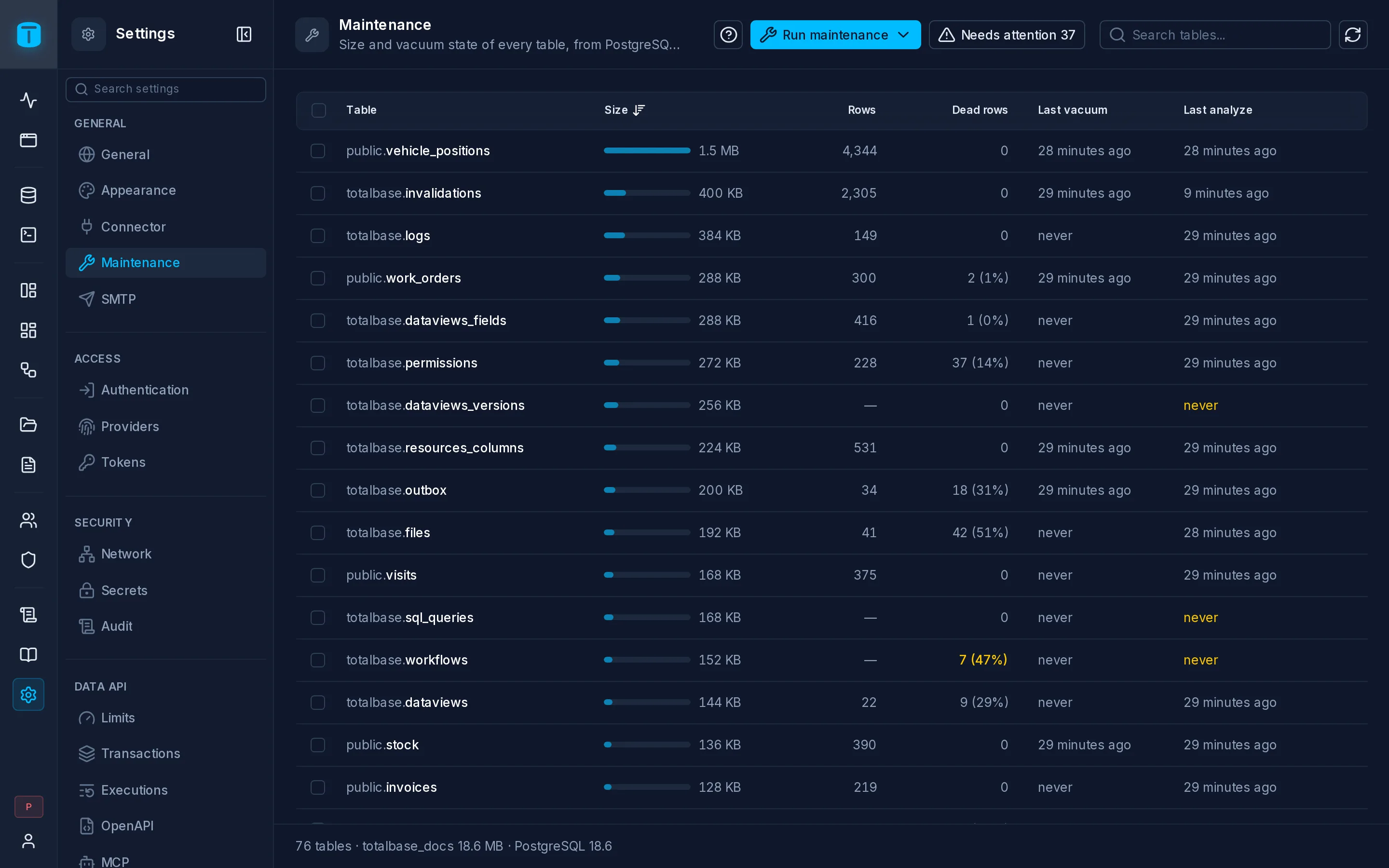Sort by the Rows column header
Image resolution: width=1389 pixels, height=868 pixels.
point(861,109)
